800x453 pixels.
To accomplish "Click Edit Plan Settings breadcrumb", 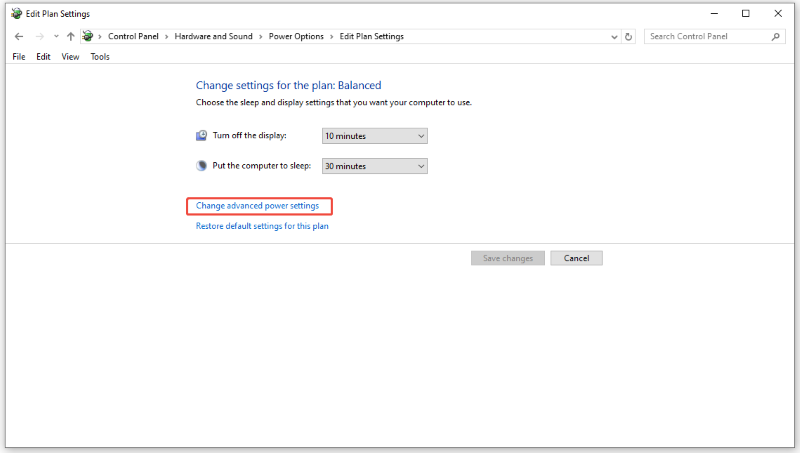I will coord(371,36).
